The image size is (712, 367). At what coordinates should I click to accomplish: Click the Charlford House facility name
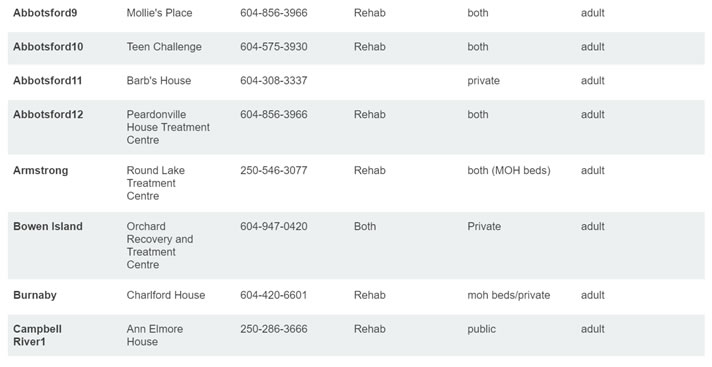coord(166,295)
